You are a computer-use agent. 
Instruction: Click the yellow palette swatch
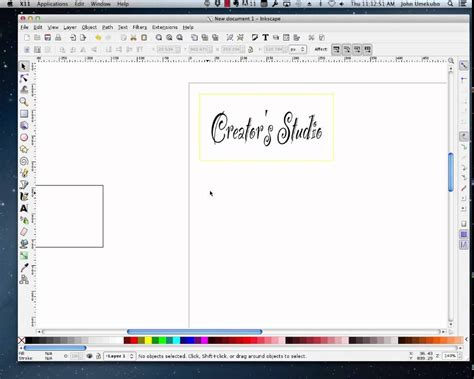[x=148, y=340]
